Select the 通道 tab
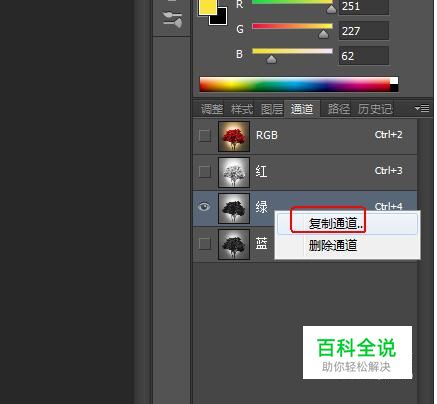The width and height of the screenshot is (437, 404). coord(302,109)
